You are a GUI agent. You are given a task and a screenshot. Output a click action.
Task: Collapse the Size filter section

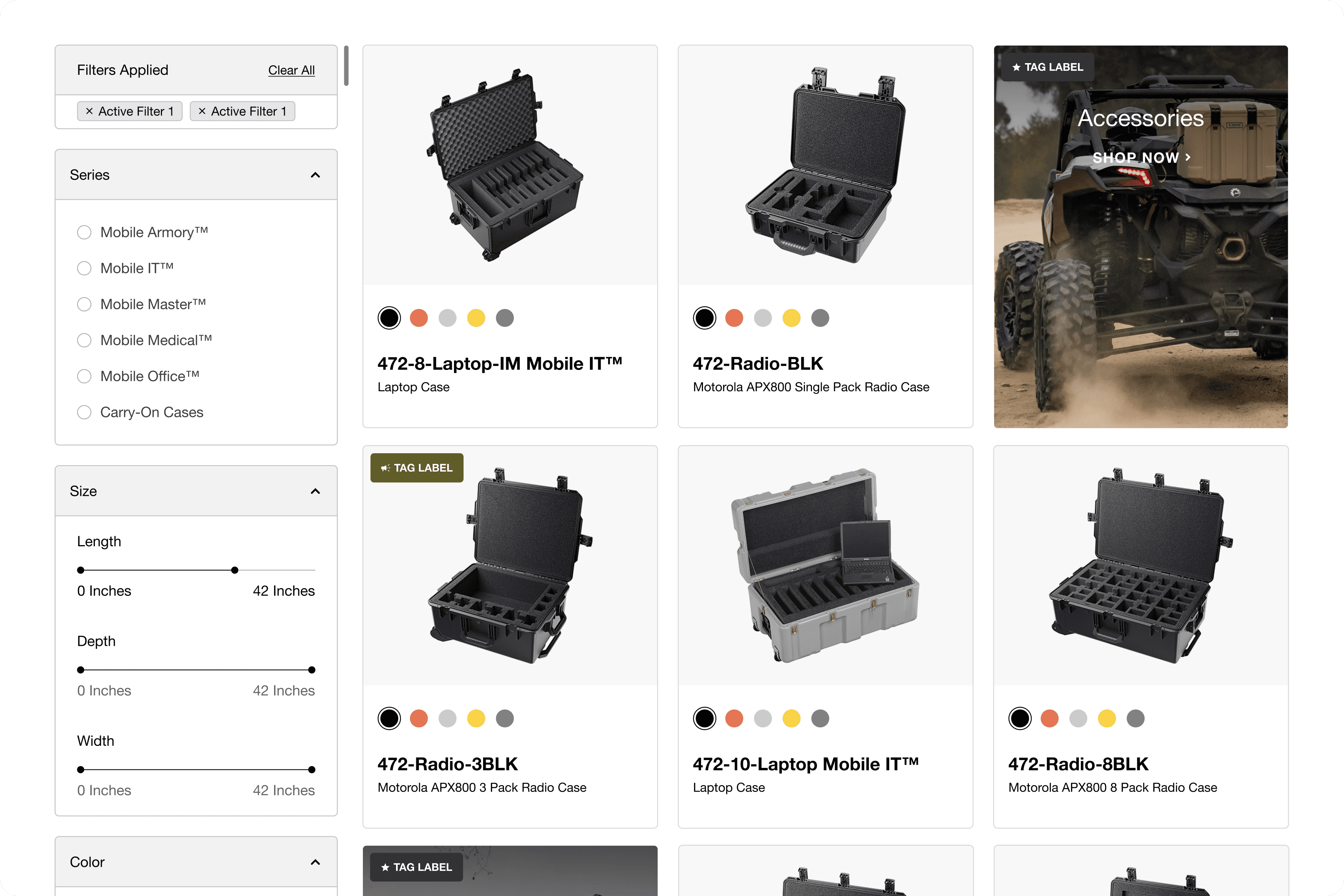315,491
